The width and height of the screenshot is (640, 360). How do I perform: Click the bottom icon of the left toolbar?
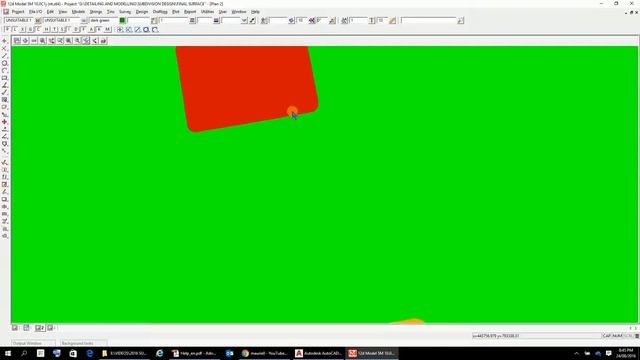4,236
